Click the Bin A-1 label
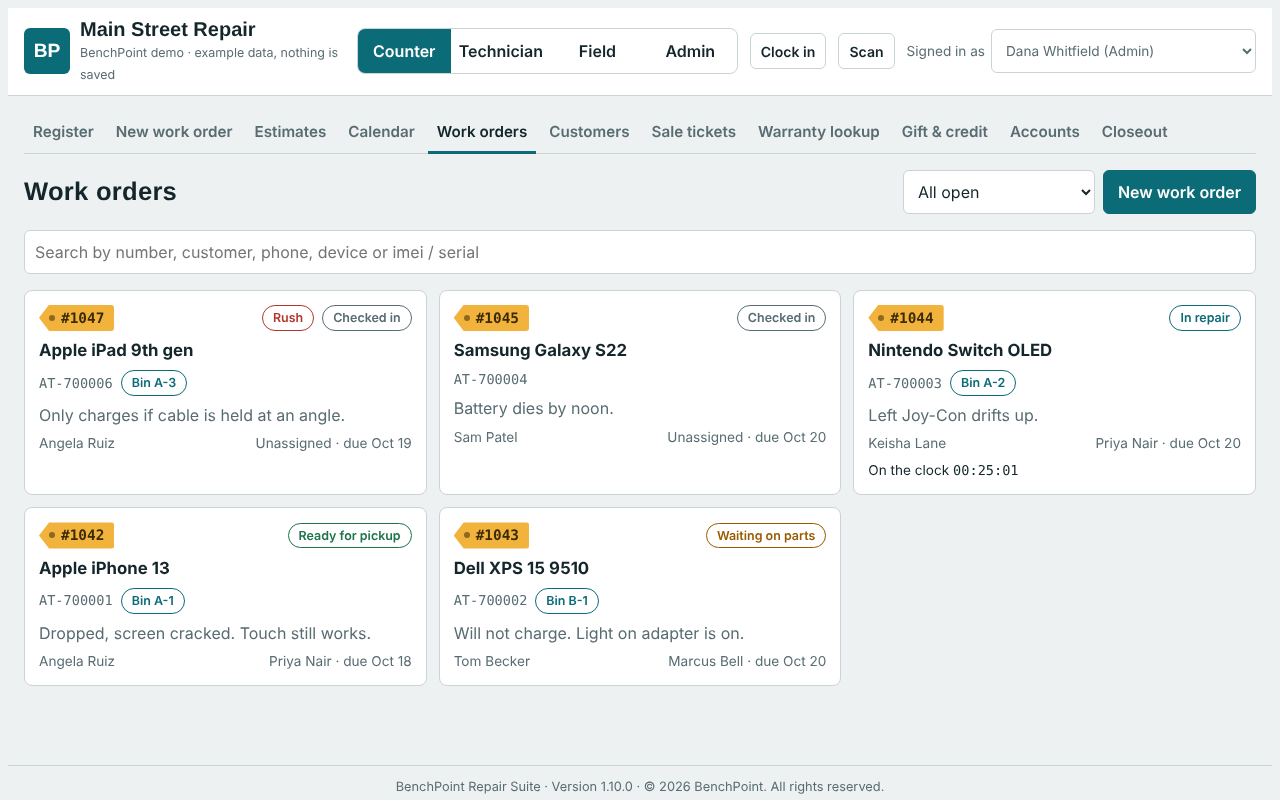The width and height of the screenshot is (1280, 800). click(x=153, y=601)
